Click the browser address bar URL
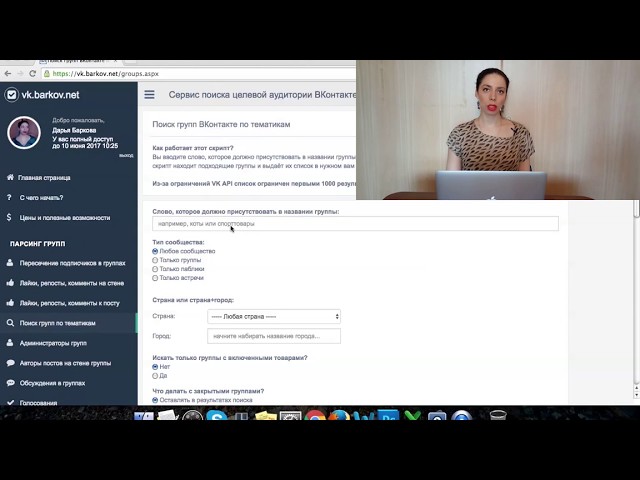The width and height of the screenshot is (640, 480). (x=106, y=74)
